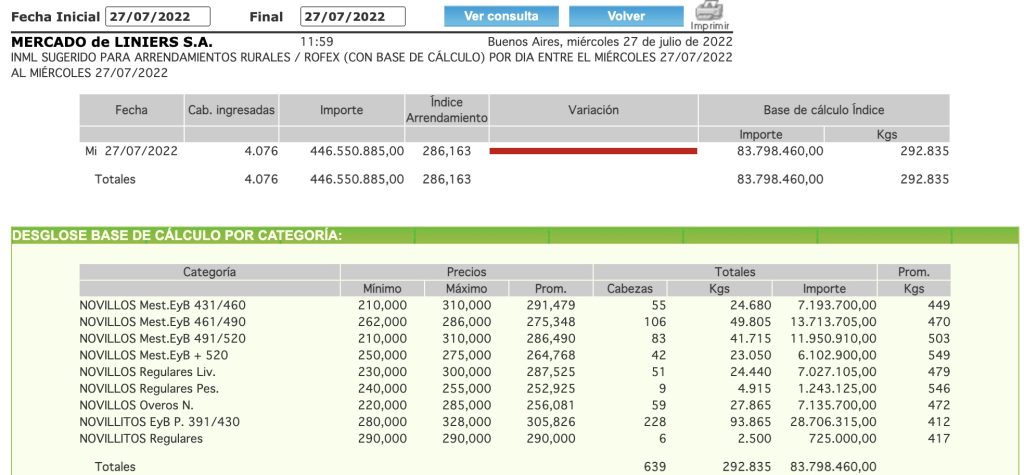Screen dimensions: 1024x475
Task: Click the red Variación bar
Action: 592,151
